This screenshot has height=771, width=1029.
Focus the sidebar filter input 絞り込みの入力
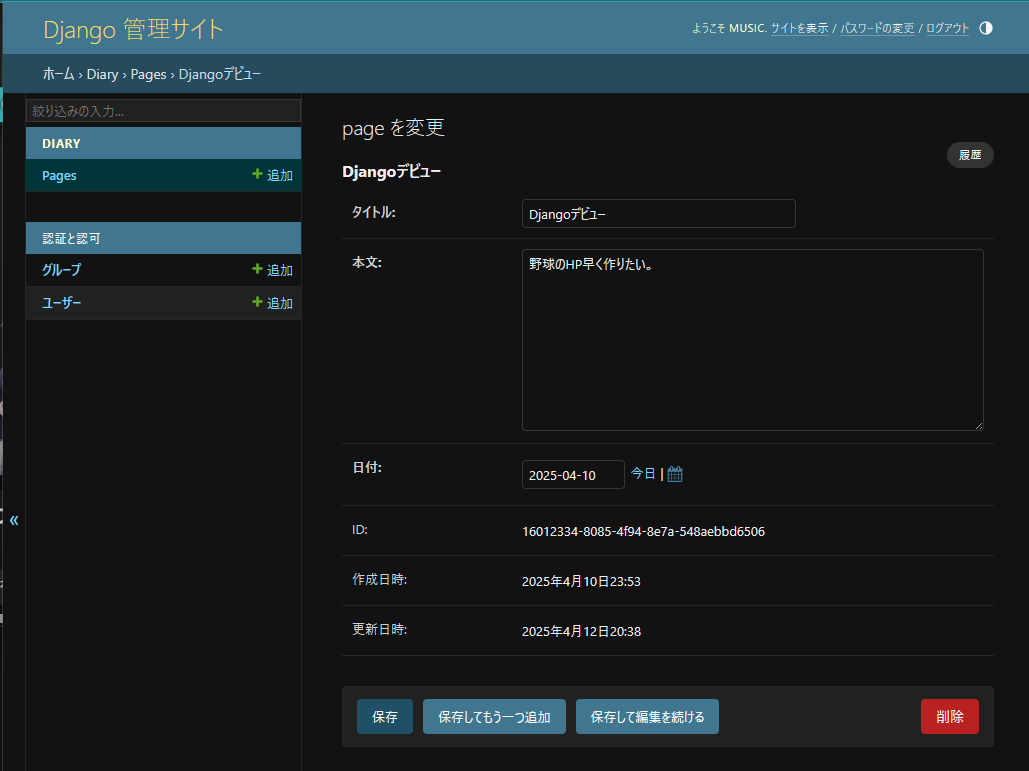163,111
